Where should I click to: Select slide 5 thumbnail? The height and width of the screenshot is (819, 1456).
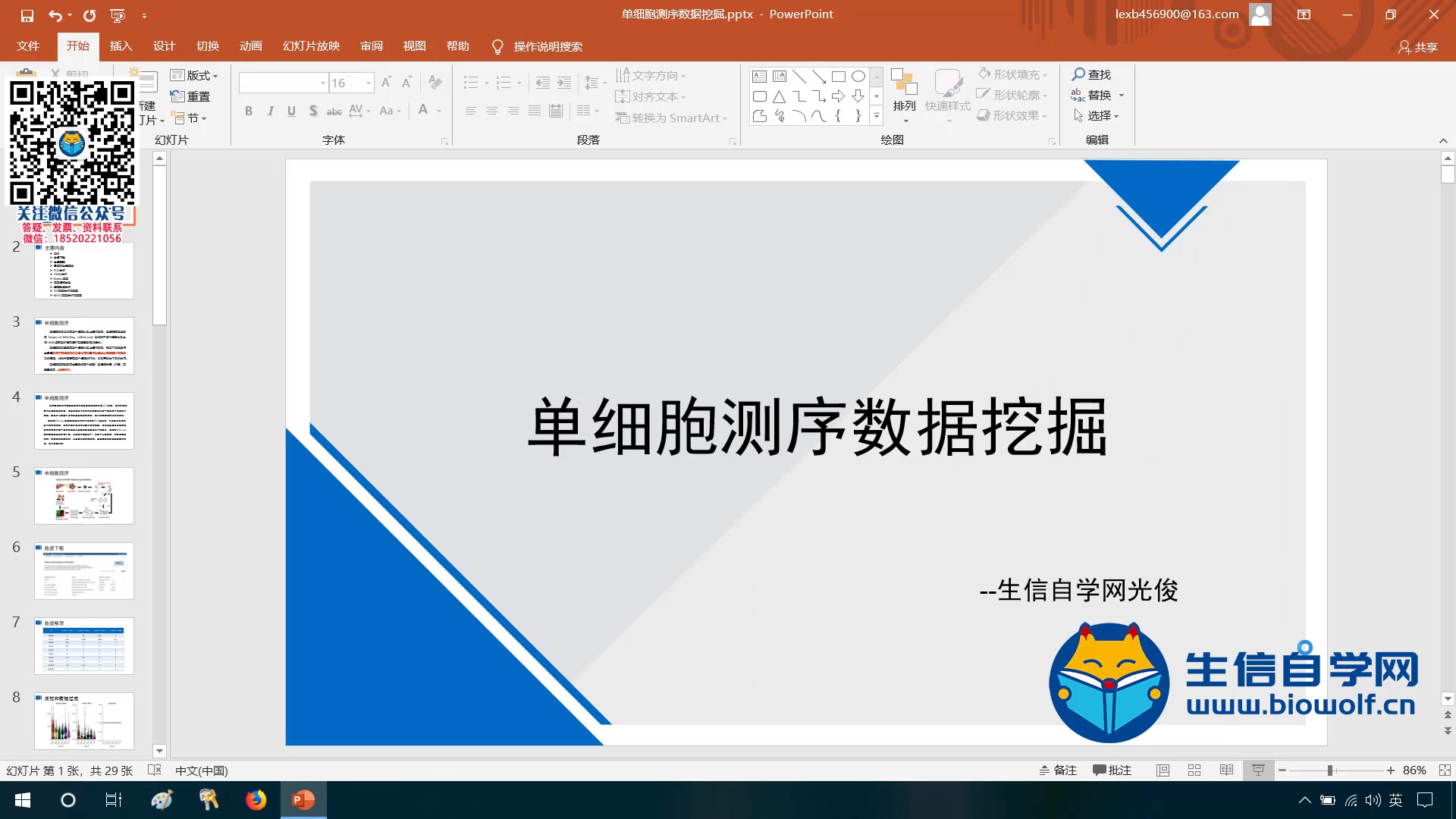[x=84, y=495]
